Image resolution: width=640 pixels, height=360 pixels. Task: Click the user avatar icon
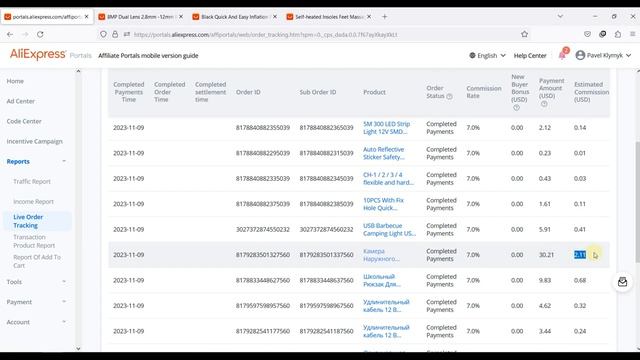pos(580,55)
